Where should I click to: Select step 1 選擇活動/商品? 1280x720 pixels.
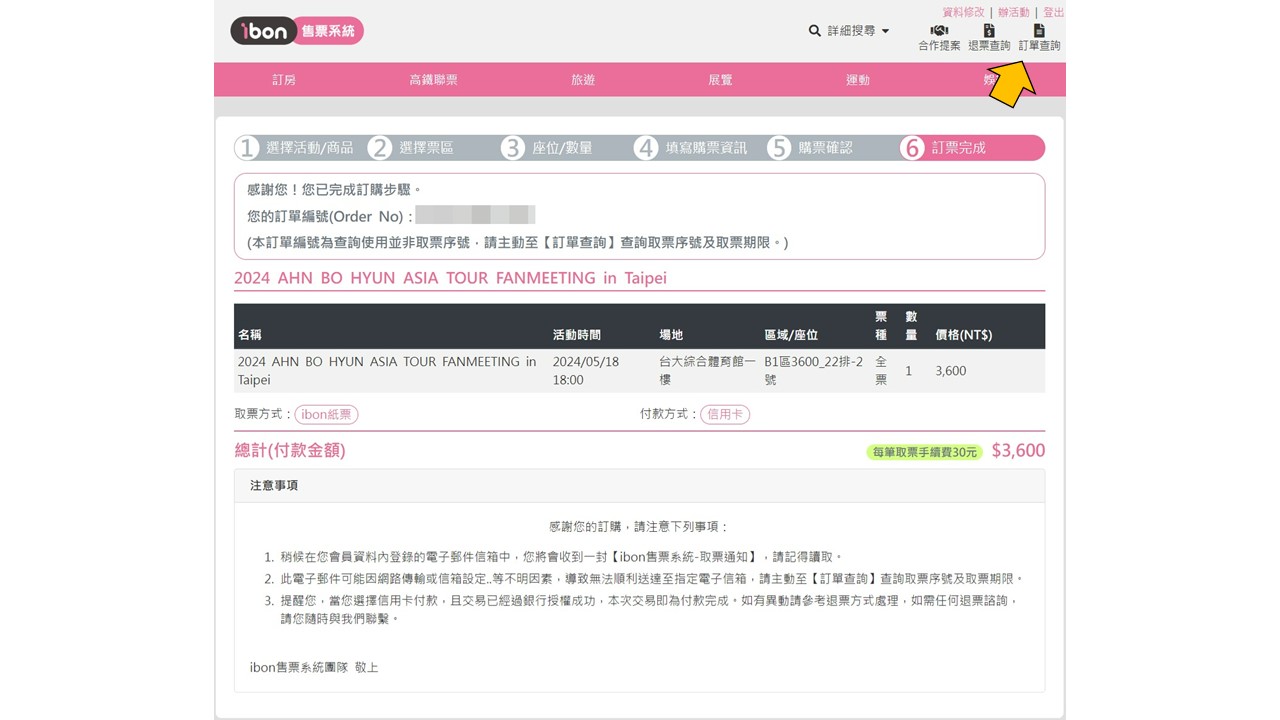pos(296,148)
